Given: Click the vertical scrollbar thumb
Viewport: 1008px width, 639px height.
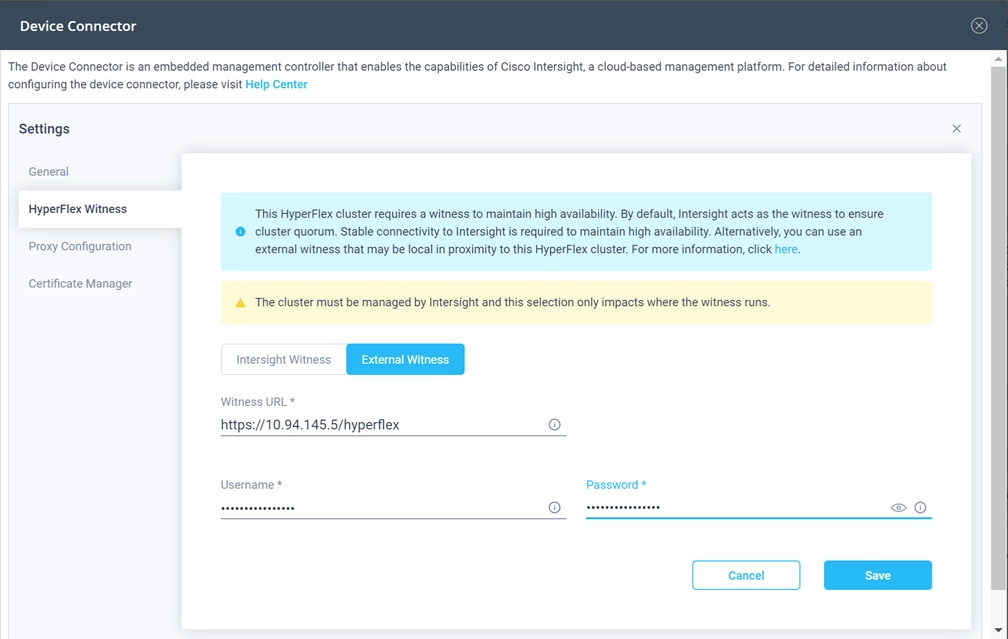Looking at the screenshot, I should coord(998,328).
